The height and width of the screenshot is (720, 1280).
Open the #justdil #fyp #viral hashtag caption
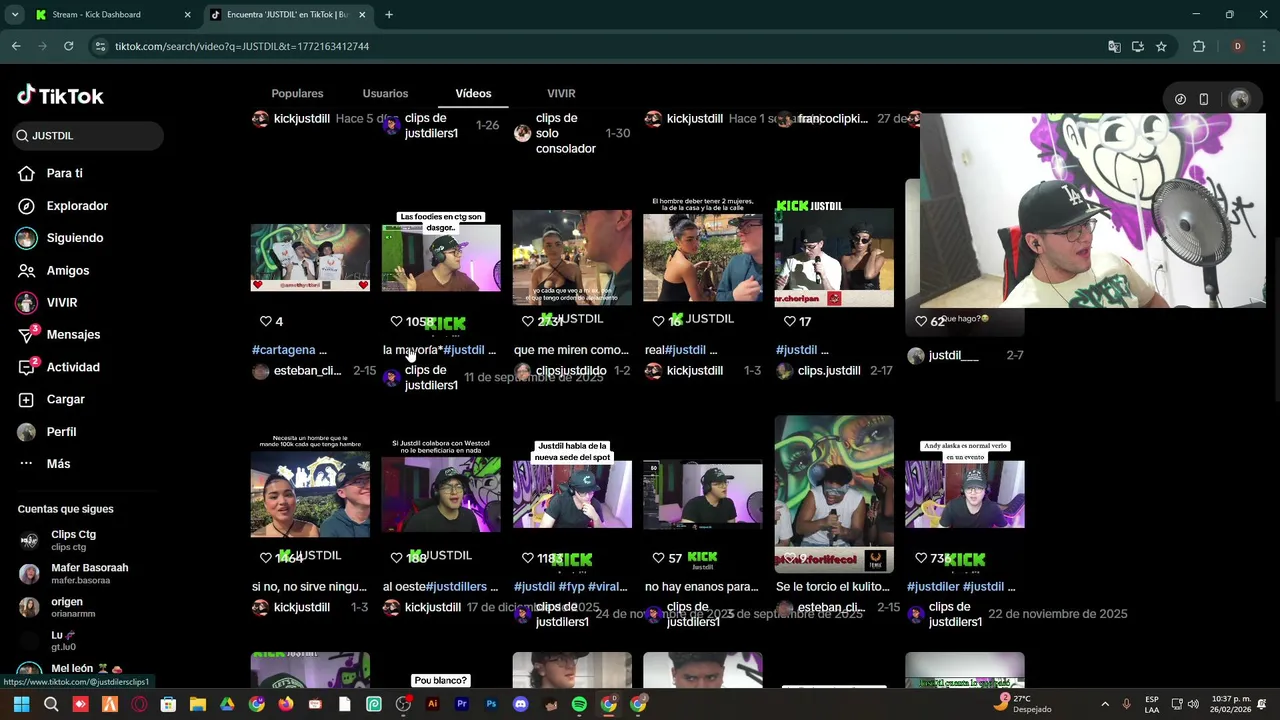[570, 587]
